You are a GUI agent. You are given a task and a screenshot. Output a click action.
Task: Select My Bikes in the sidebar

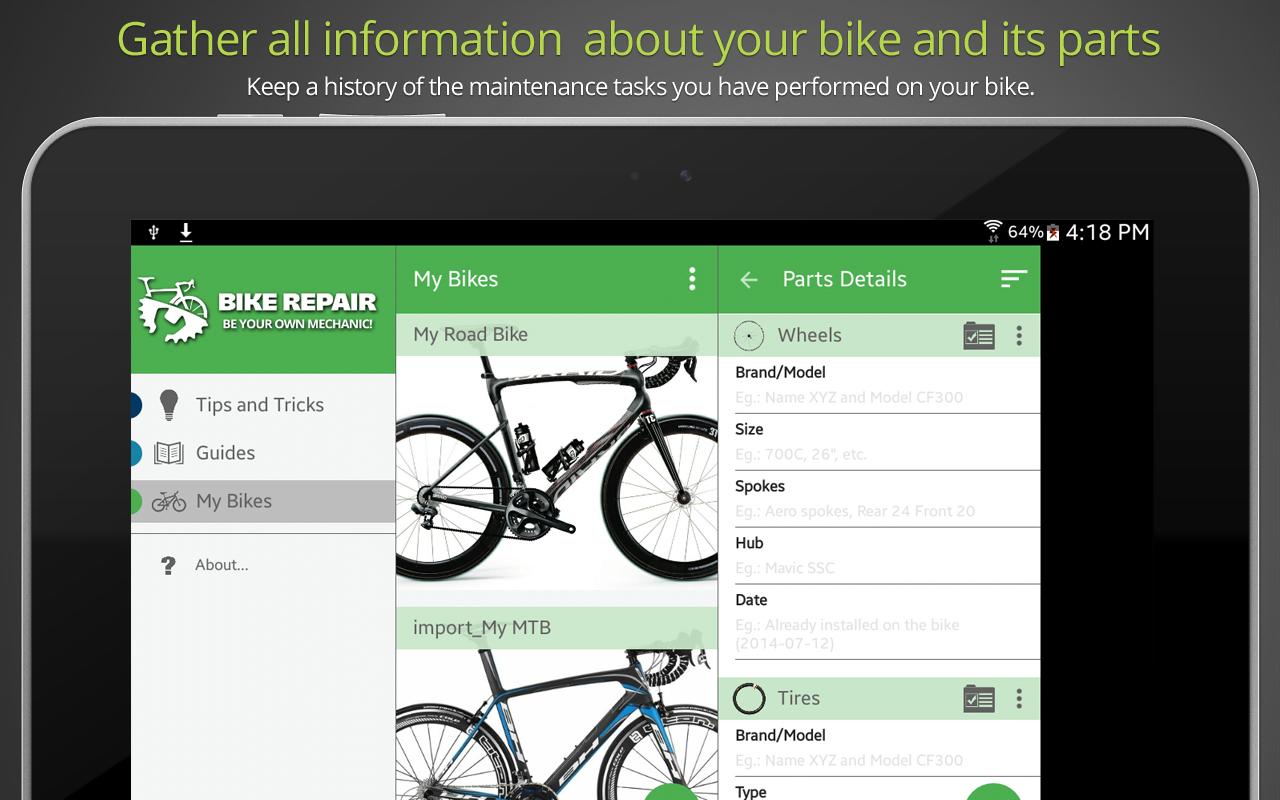pos(263,501)
